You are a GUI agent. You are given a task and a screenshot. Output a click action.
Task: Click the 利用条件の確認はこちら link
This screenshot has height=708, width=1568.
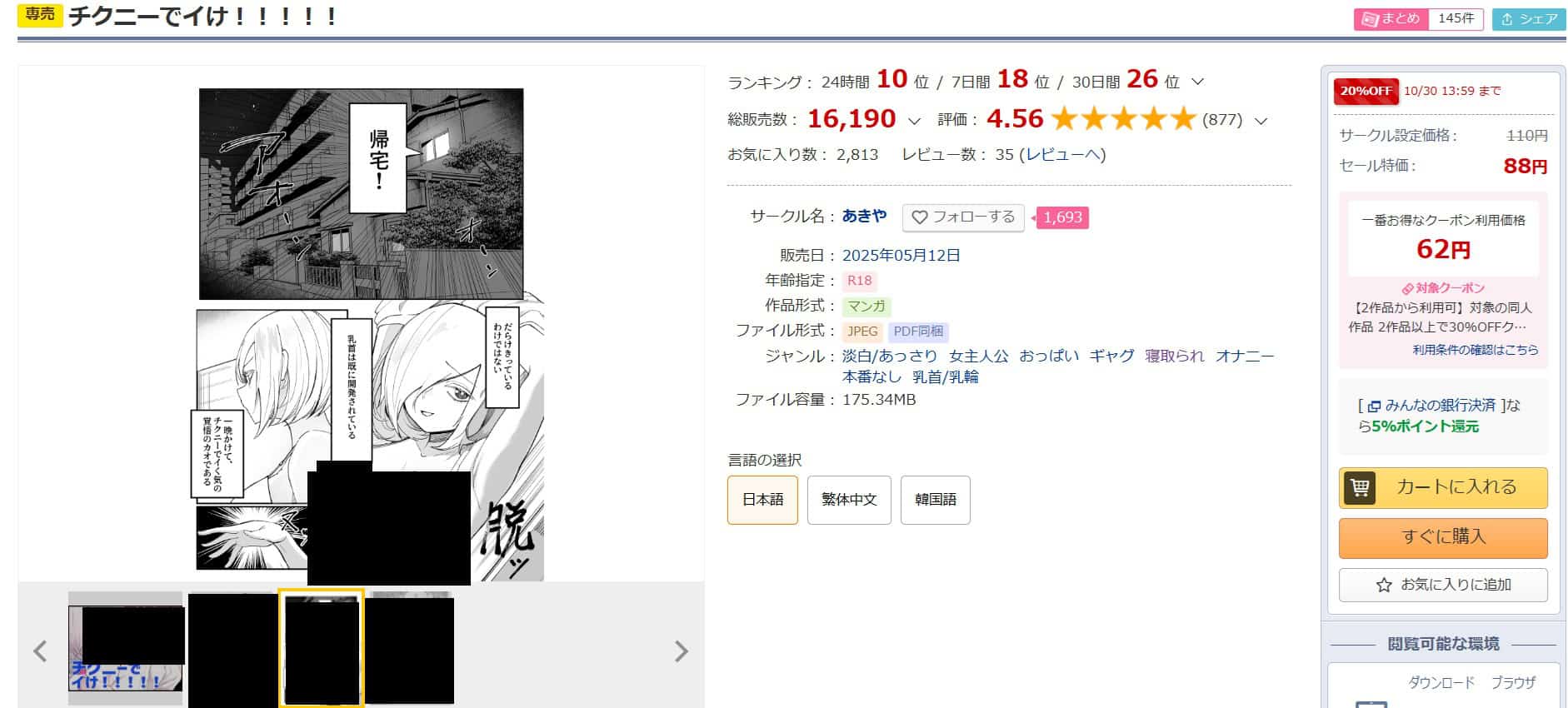(x=1475, y=350)
